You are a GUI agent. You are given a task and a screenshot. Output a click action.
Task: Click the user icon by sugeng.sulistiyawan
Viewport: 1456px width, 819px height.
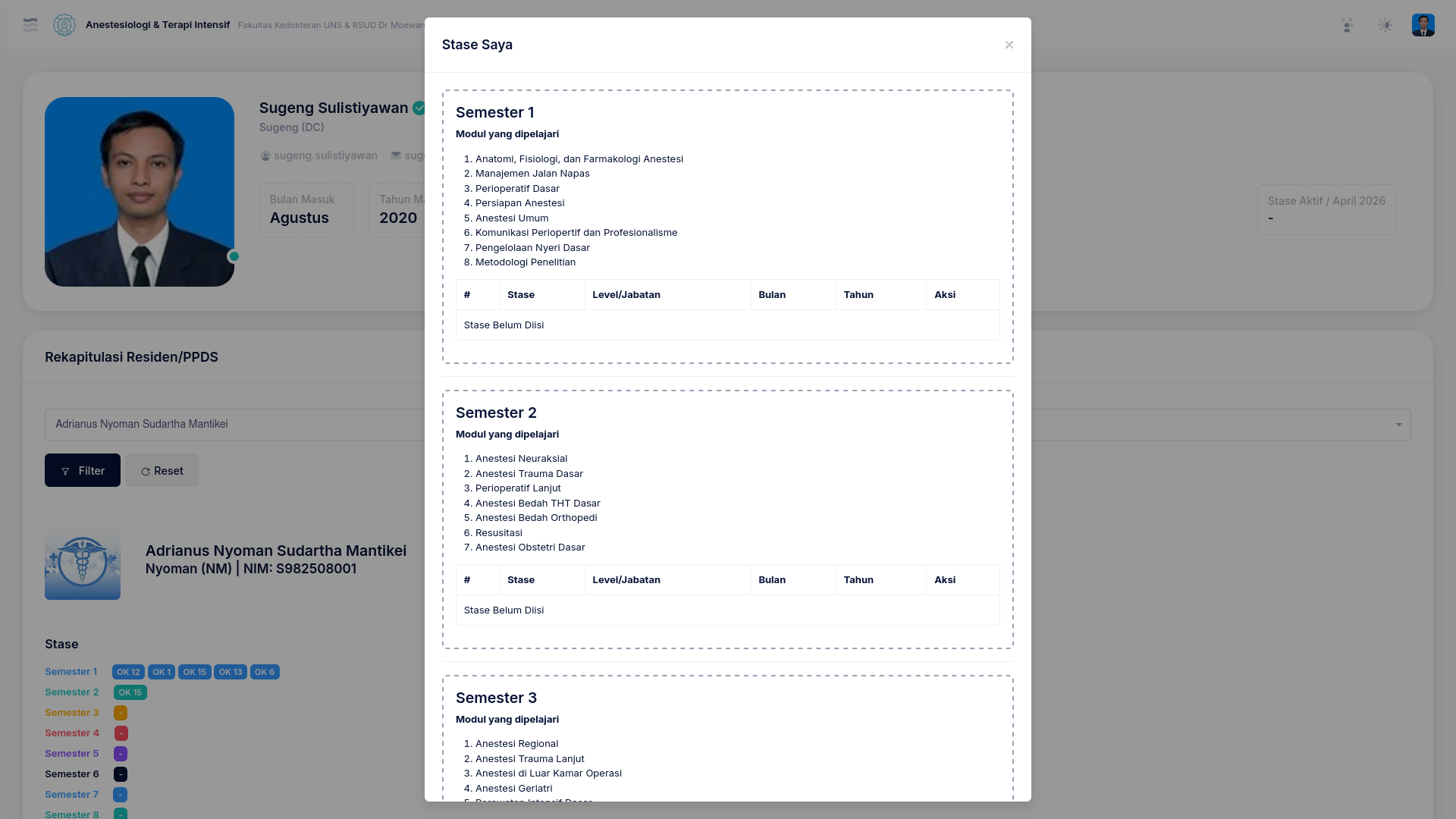pyautogui.click(x=265, y=155)
